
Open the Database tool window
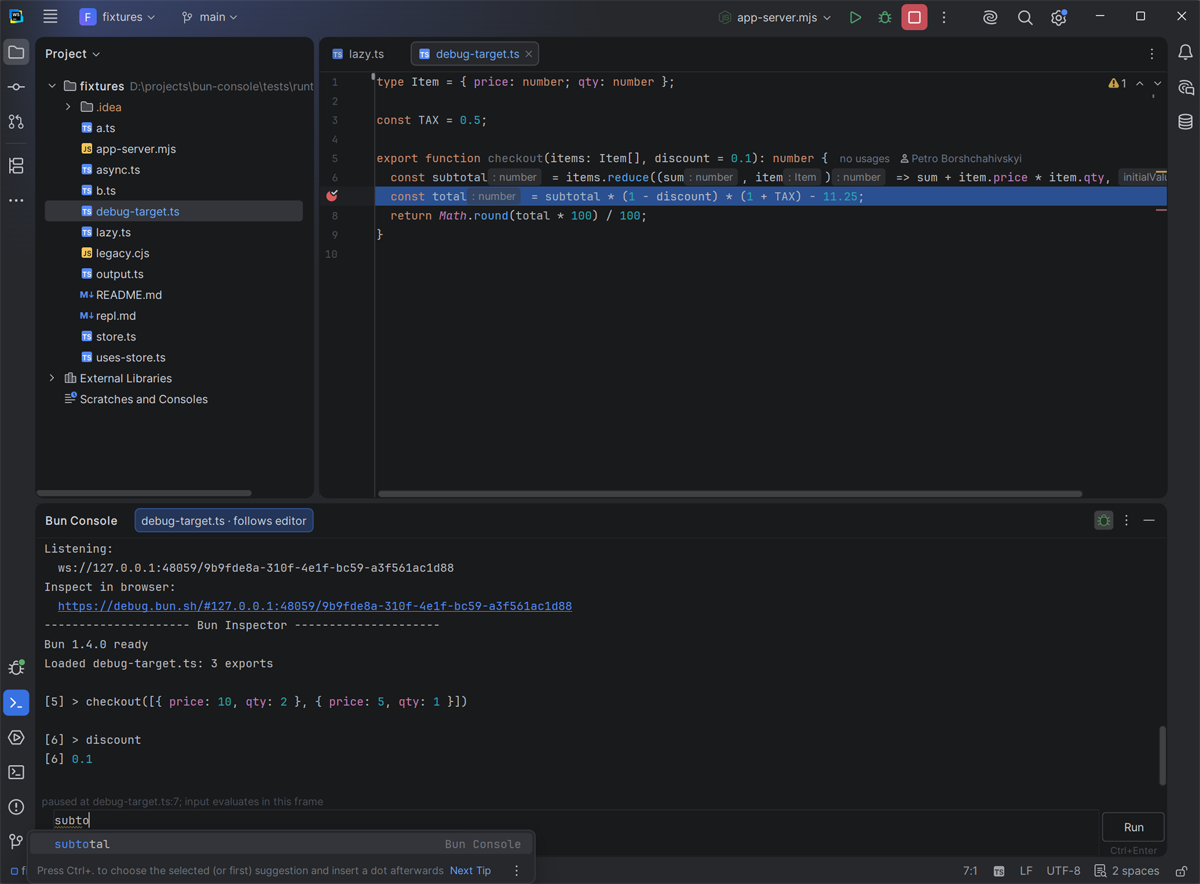(x=1185, y=122)
